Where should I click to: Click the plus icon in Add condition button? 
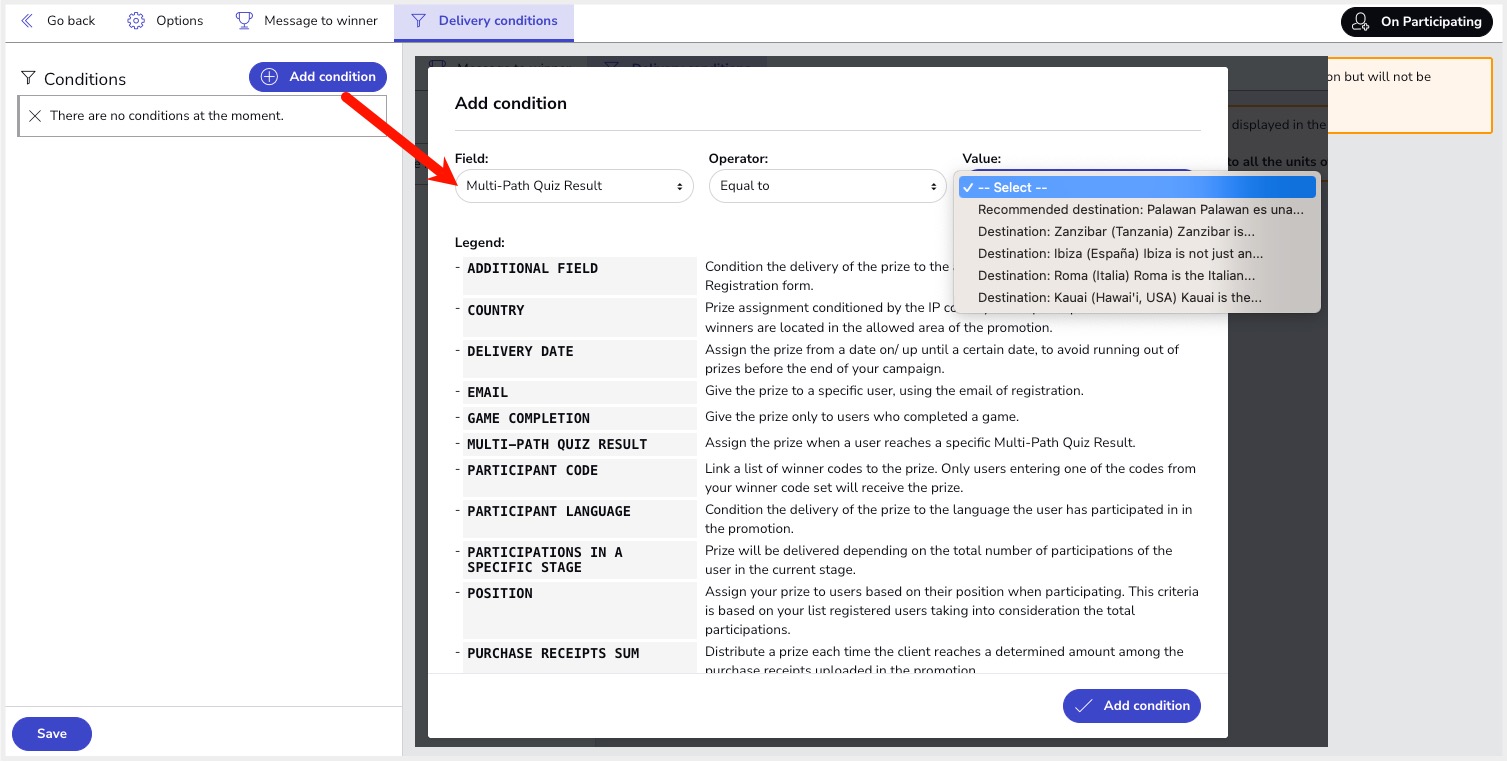(x=269, y=77)
